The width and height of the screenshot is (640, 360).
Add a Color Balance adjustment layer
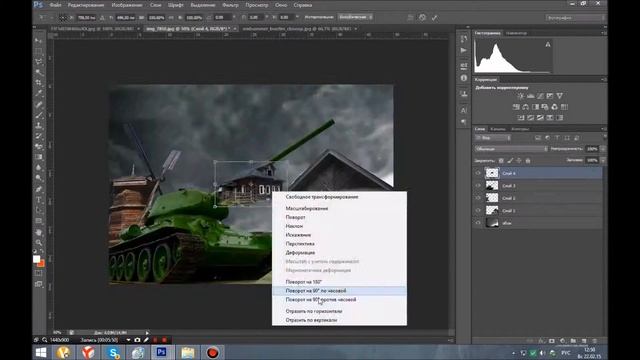(x=526, y=107)
